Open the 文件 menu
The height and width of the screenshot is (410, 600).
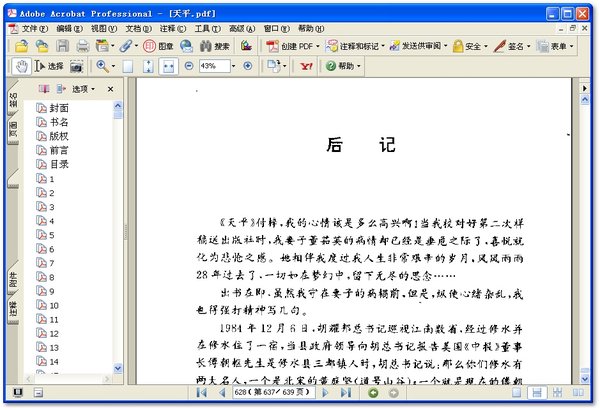click(x=29, y=29)
